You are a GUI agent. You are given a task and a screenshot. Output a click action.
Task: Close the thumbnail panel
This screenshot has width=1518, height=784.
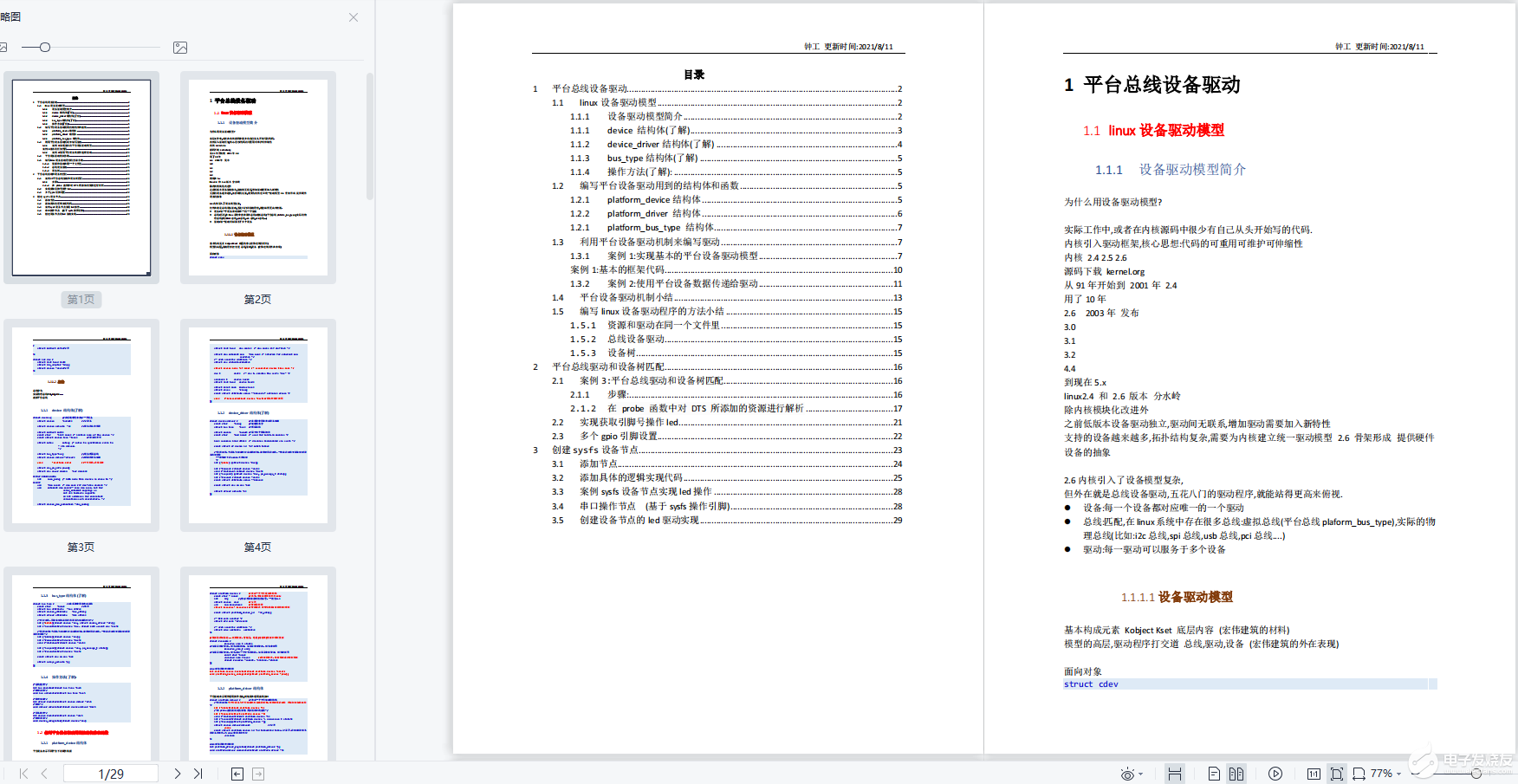click(354, 17)
